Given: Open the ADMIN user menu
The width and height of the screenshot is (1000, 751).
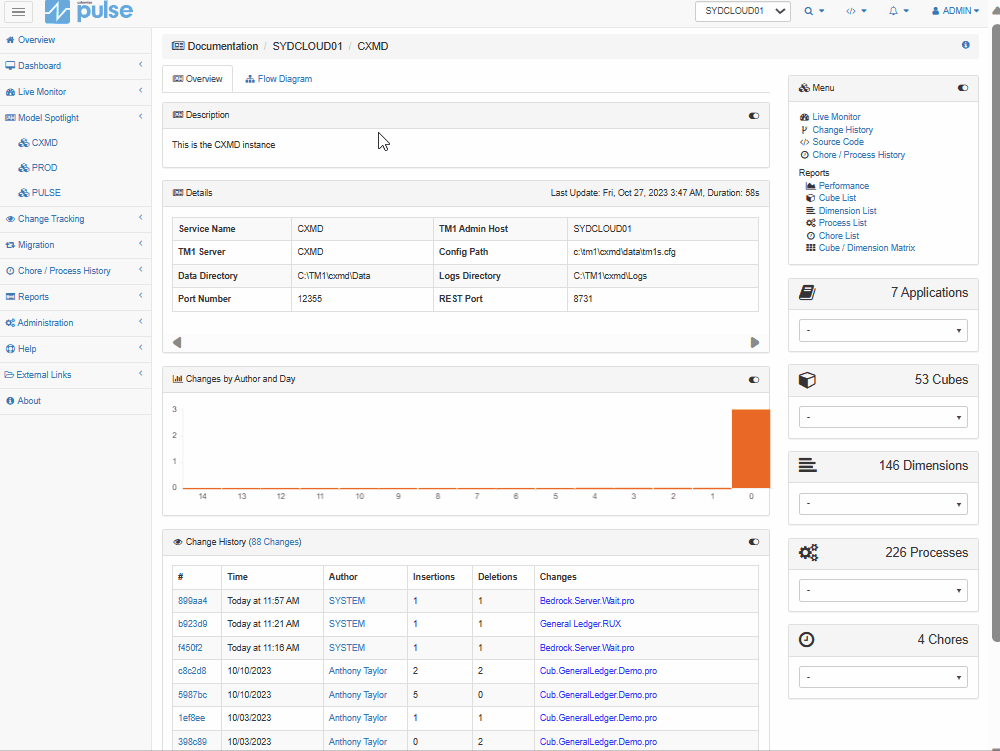Looking at the screenshot, I should tap(955, 11).
